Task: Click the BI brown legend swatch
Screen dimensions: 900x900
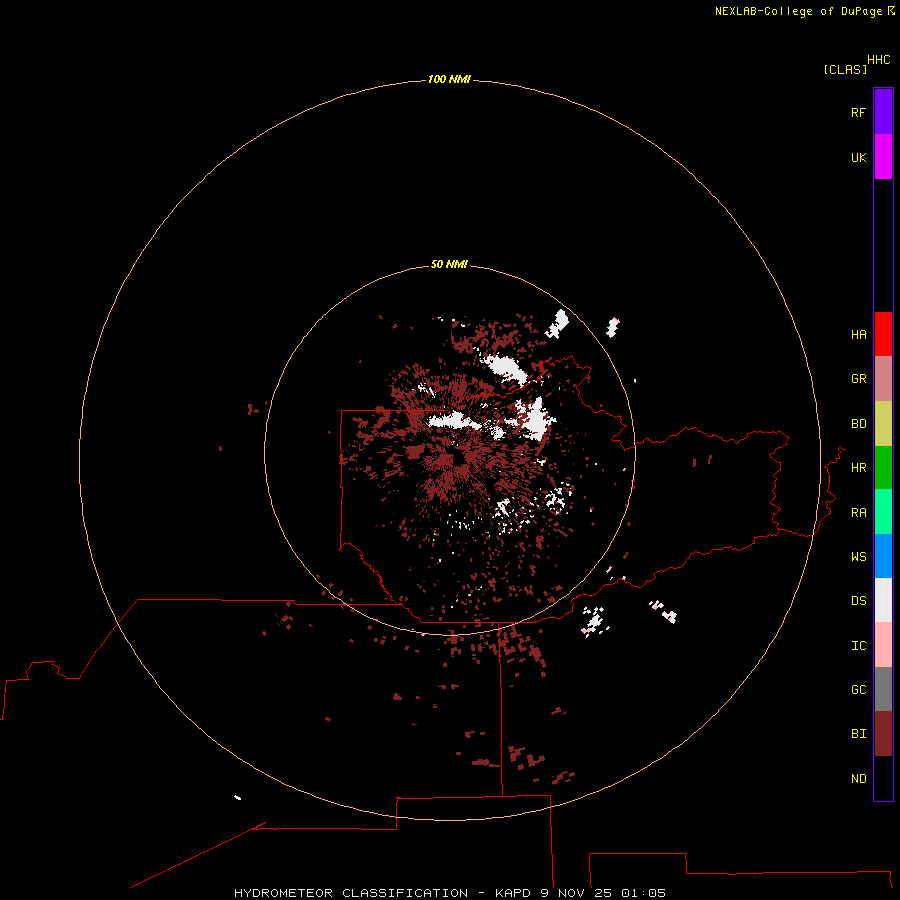Action: (x=883, y=734)
